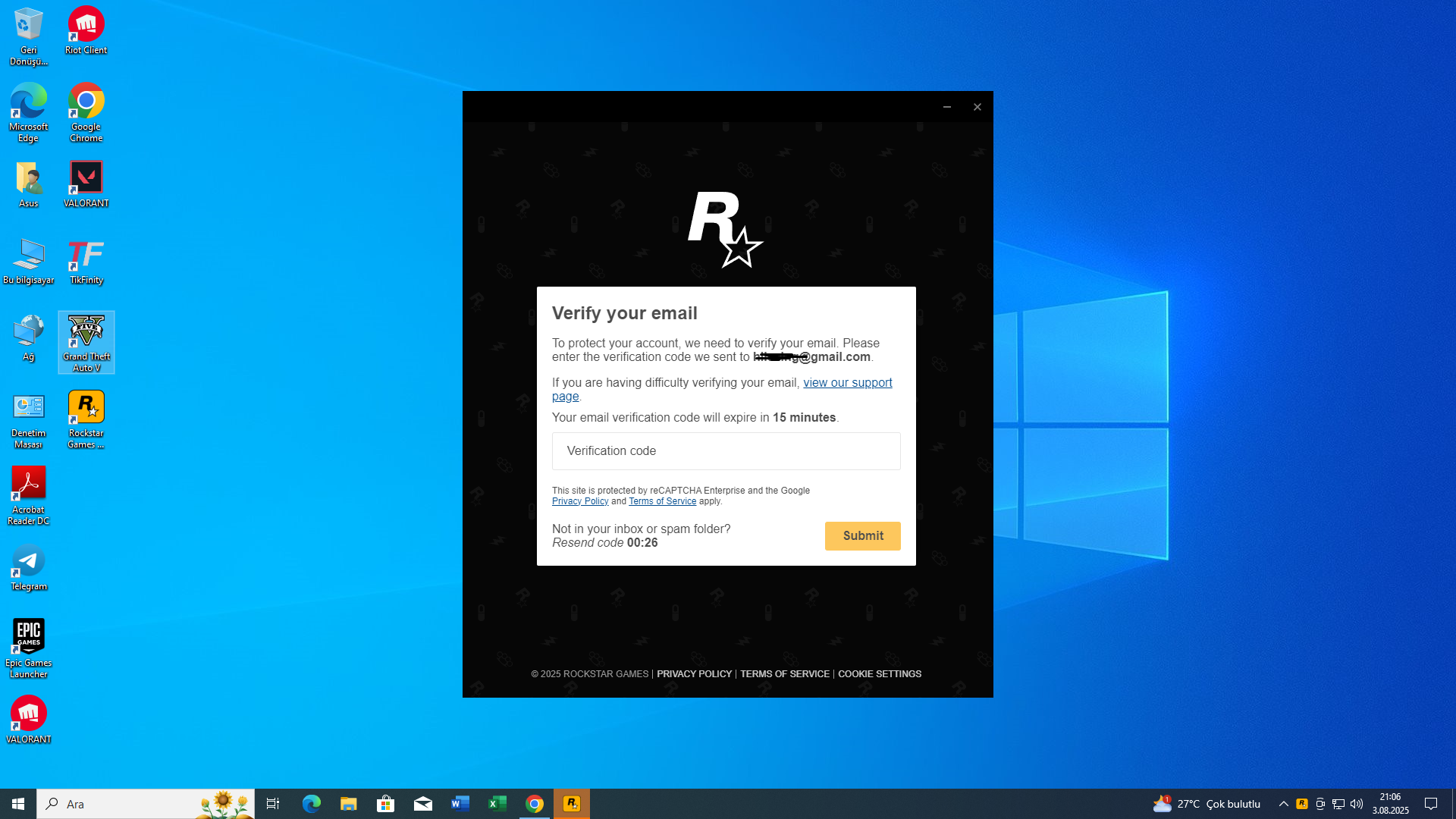Select the Rockstar Games launcher desktop shortcut
Viewport: 1456px width, 819px height.
click(x=86, y=419)
